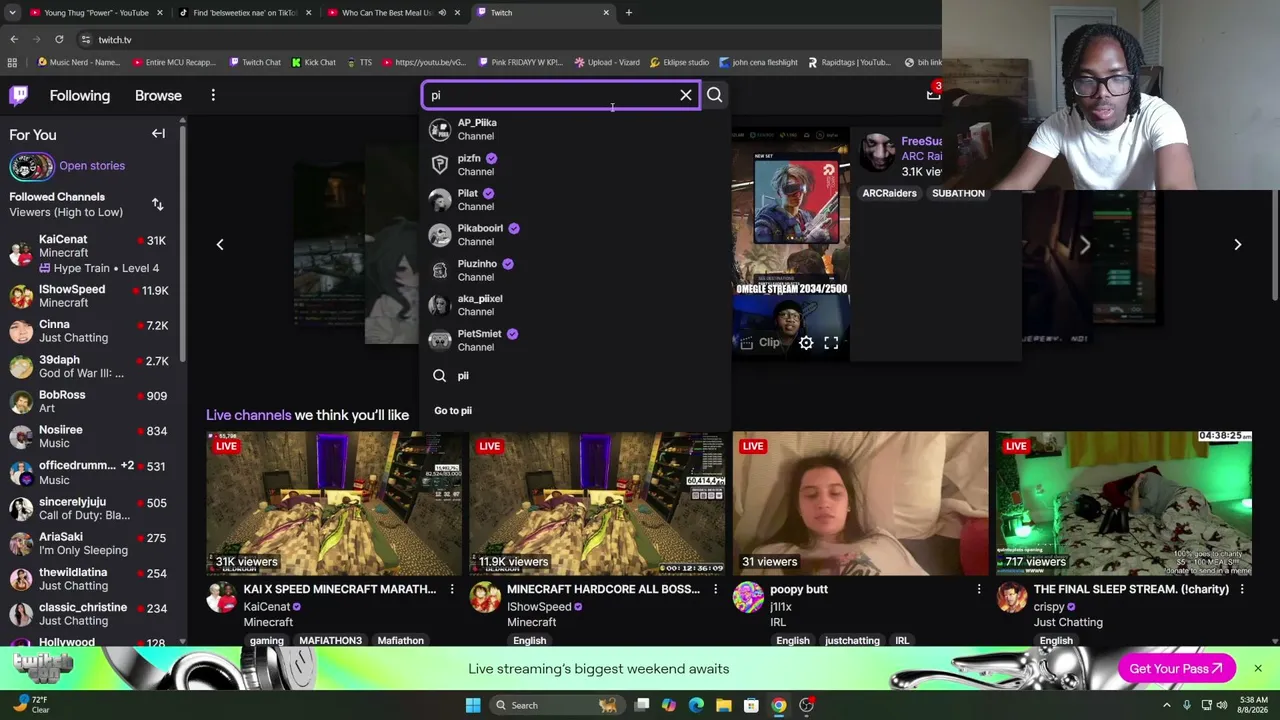Image resolution: width=1280 pixels, height=720 pixels.
Task: Dismiss the weekend pass banner
Action: (x=1258, y=668)
